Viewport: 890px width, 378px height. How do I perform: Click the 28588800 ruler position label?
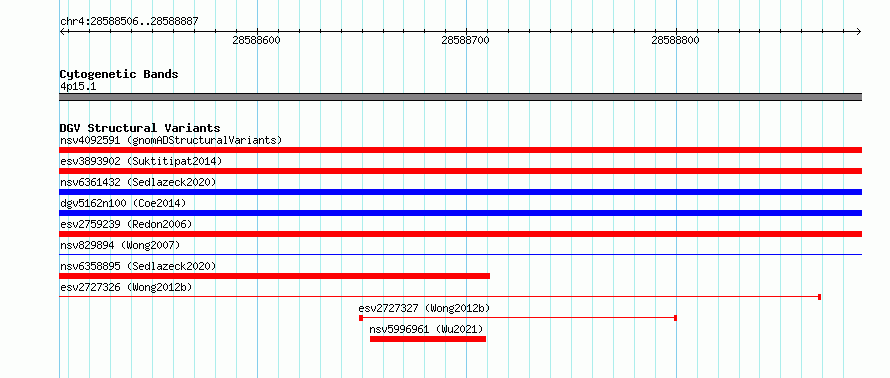tap(675, 40)
